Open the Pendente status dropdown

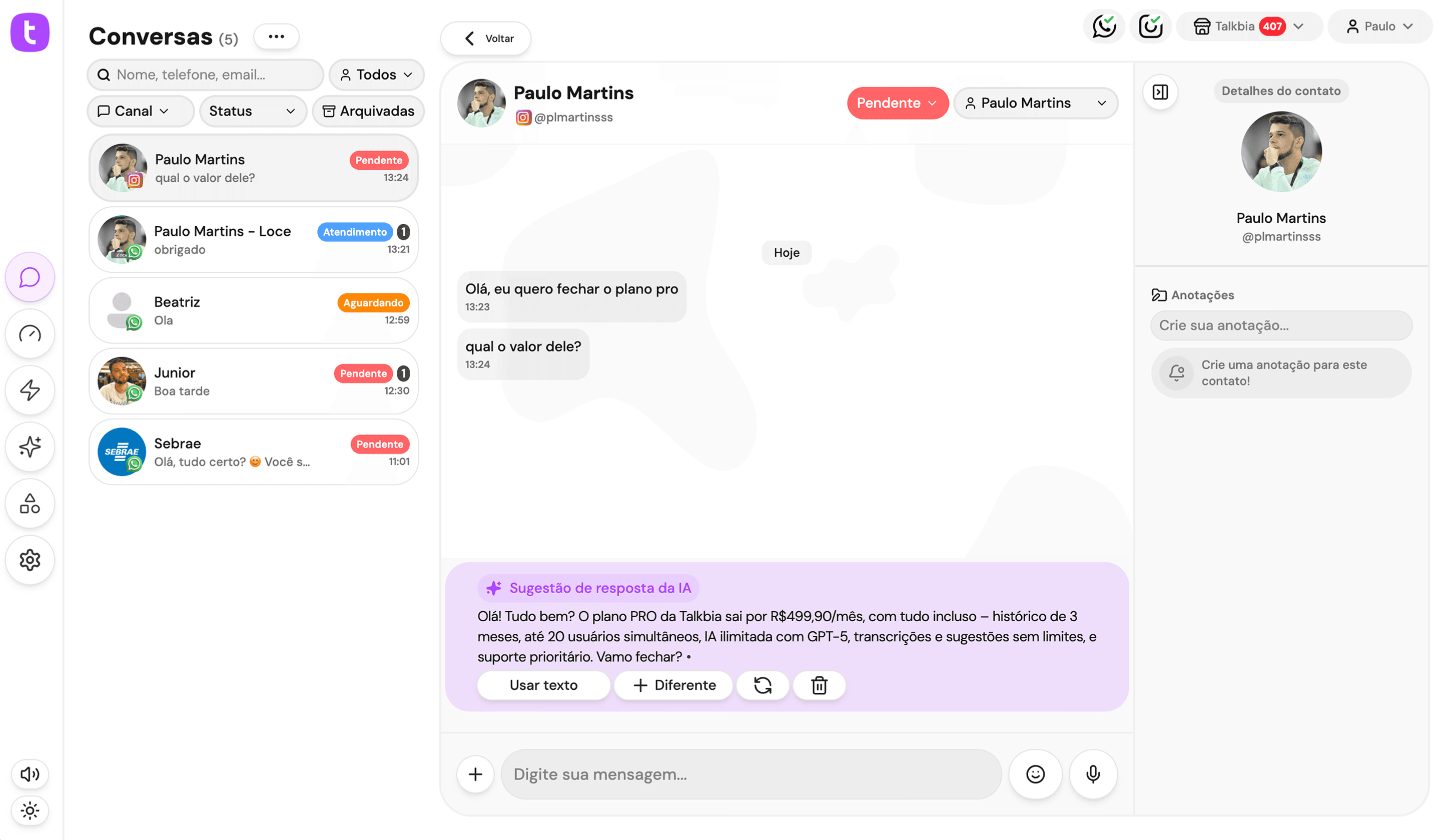(897, 103)
